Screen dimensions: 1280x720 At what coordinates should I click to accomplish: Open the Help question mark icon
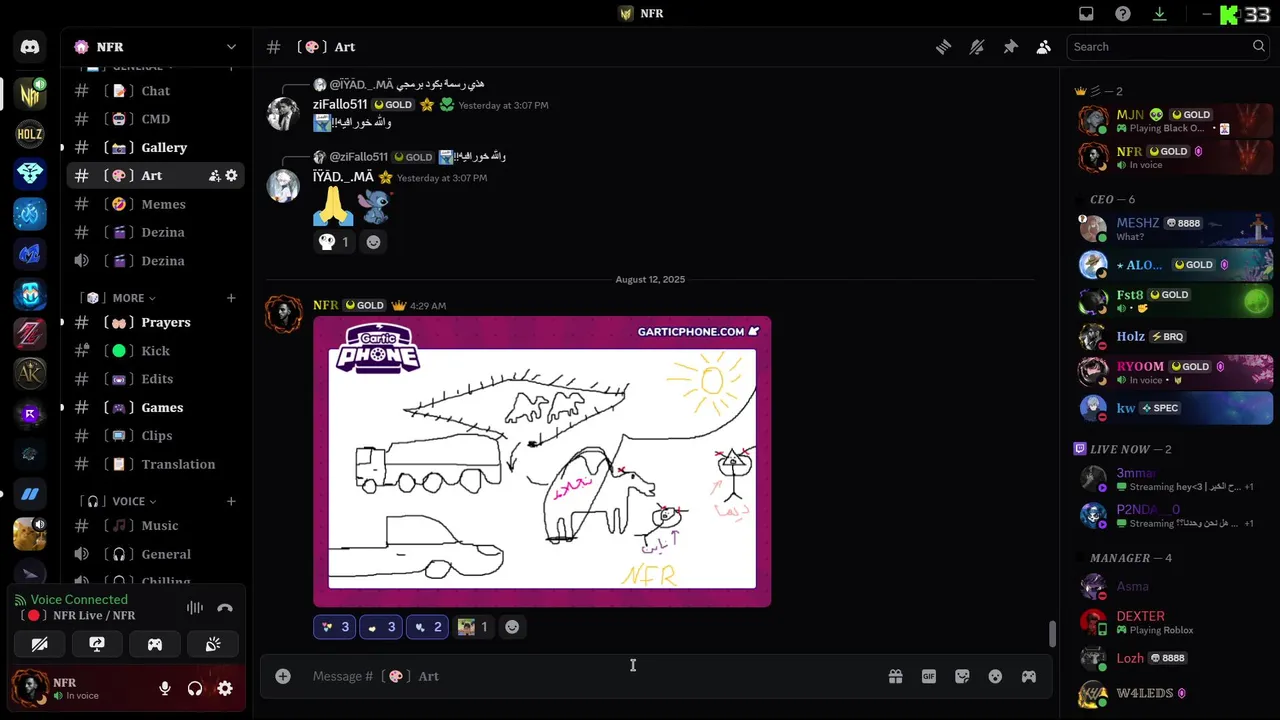[1123, 14]
